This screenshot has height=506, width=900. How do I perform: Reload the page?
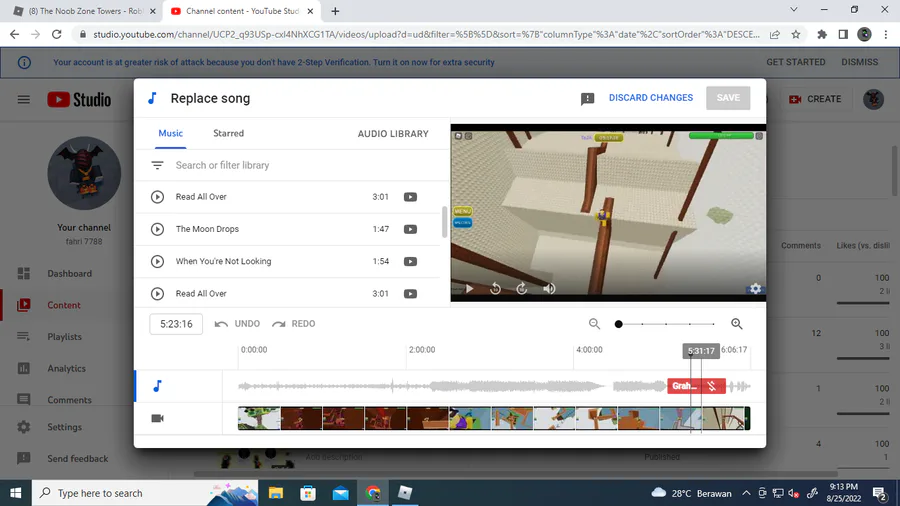pyautogui.click(x=56, y=34)
